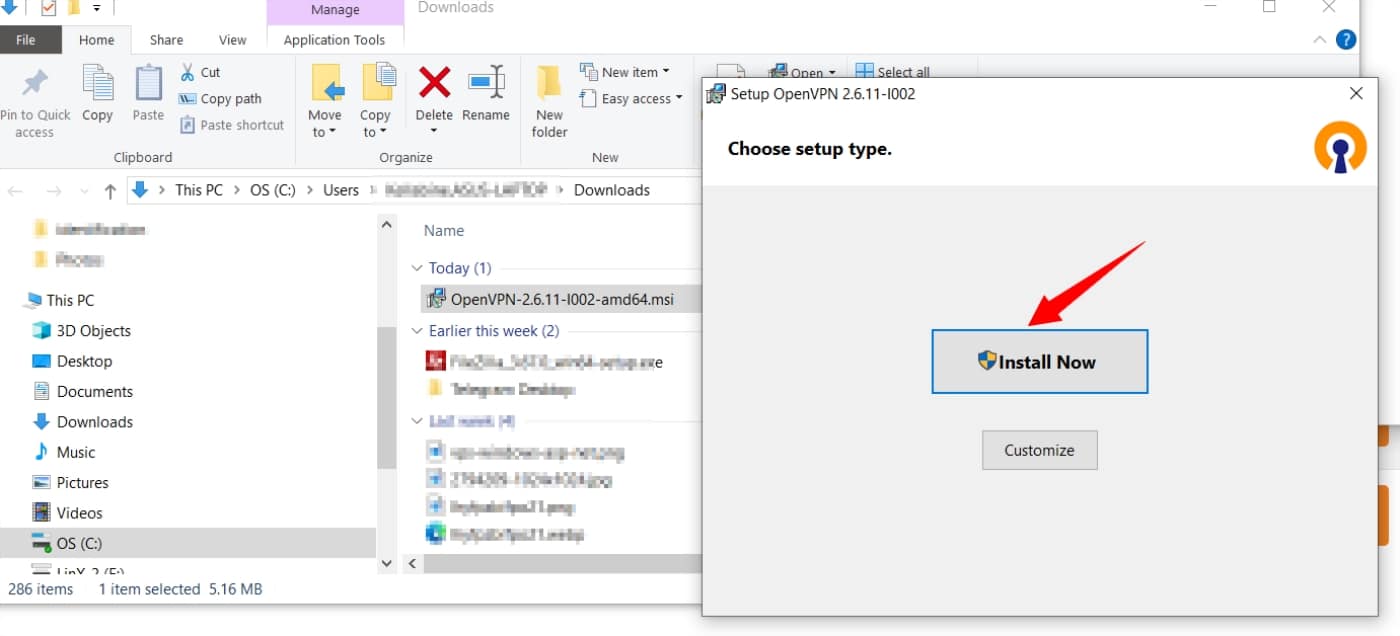This screenshot has height=636, width=1400.
Task: Select OS (C:) drive in navigation pane
Action: [188, 543]
